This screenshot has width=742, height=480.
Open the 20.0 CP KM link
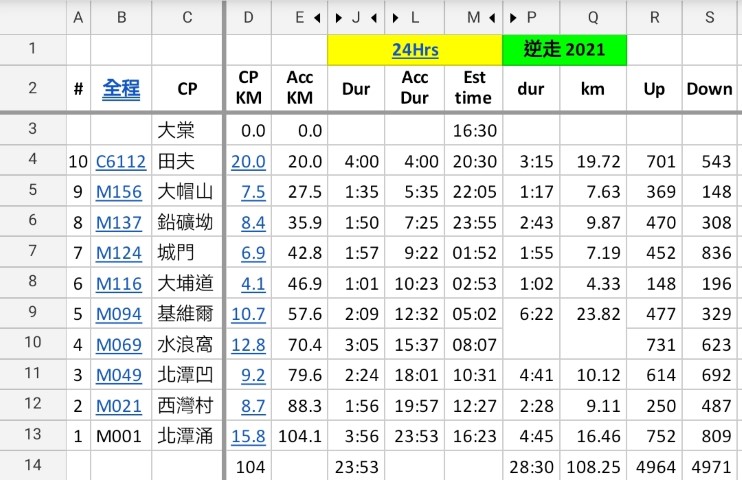point(248,162)
